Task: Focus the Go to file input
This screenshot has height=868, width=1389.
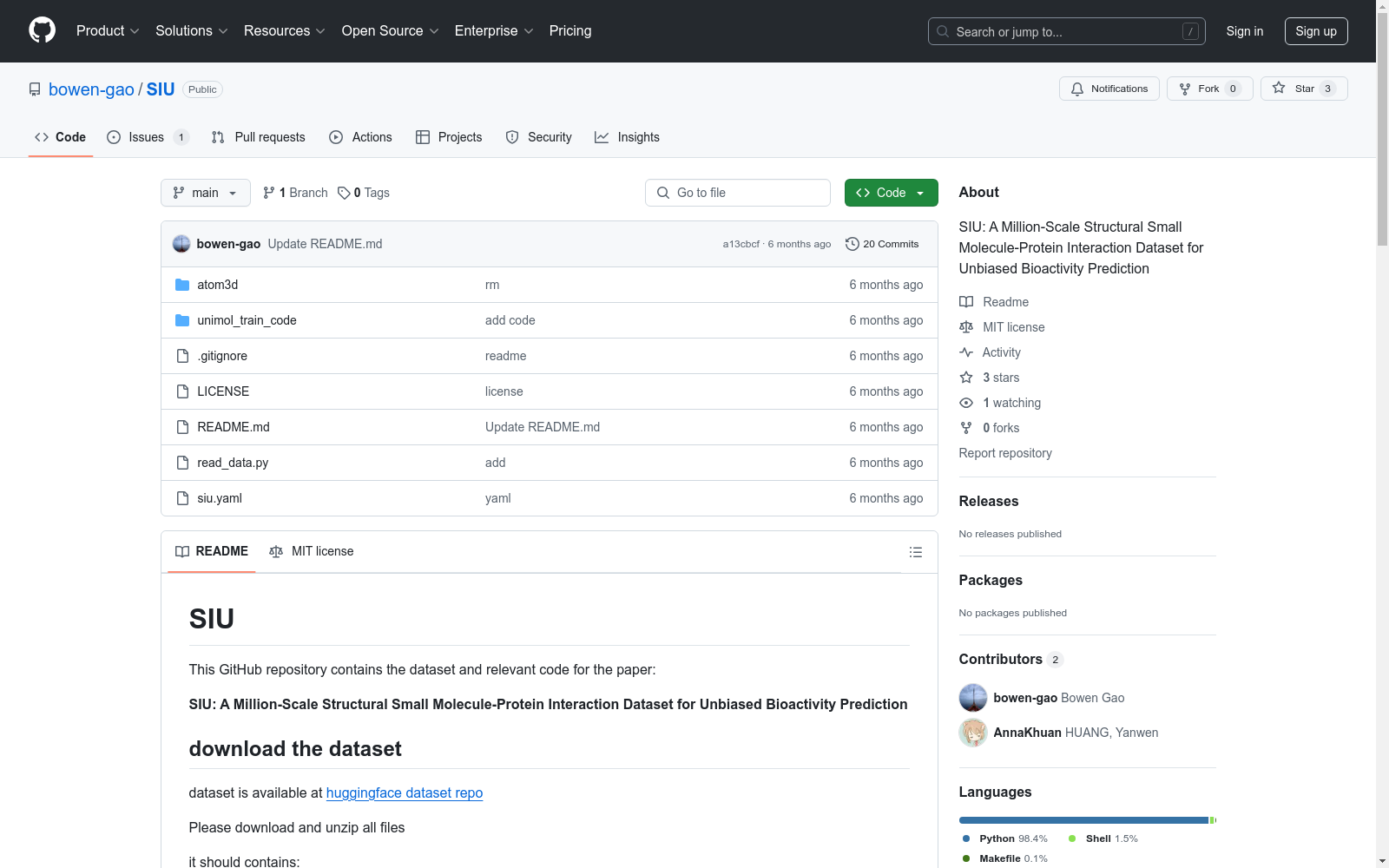Action: tap(738, 193)
